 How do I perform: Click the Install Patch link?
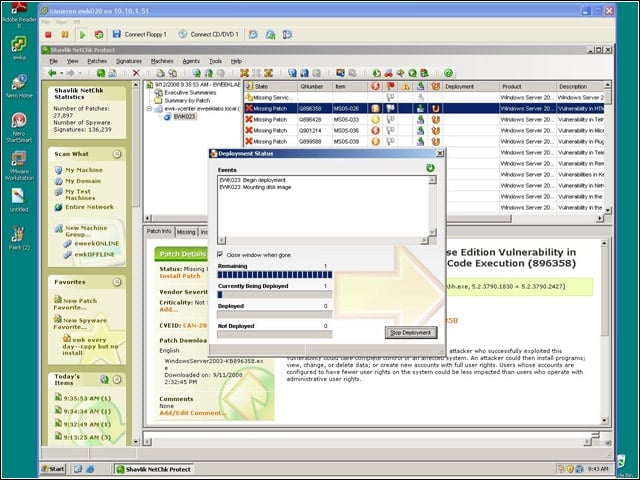coord(180,276)
